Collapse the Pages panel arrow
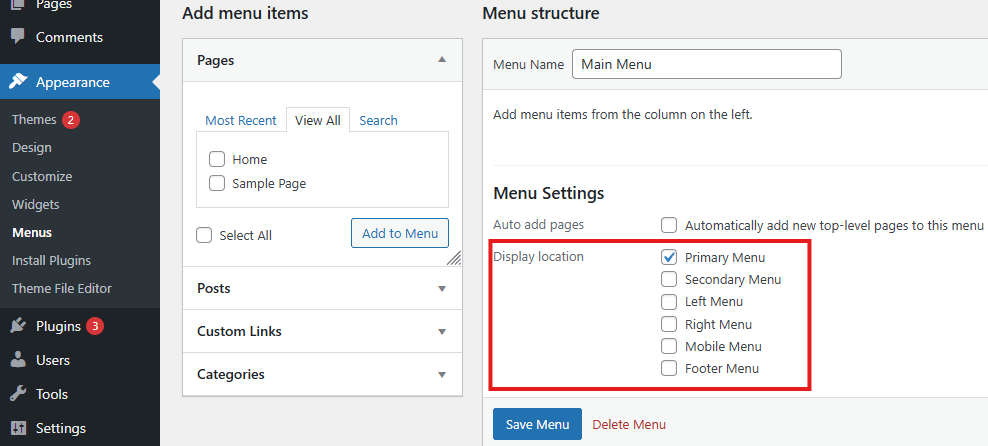The image size is (988, 446). 442,59
